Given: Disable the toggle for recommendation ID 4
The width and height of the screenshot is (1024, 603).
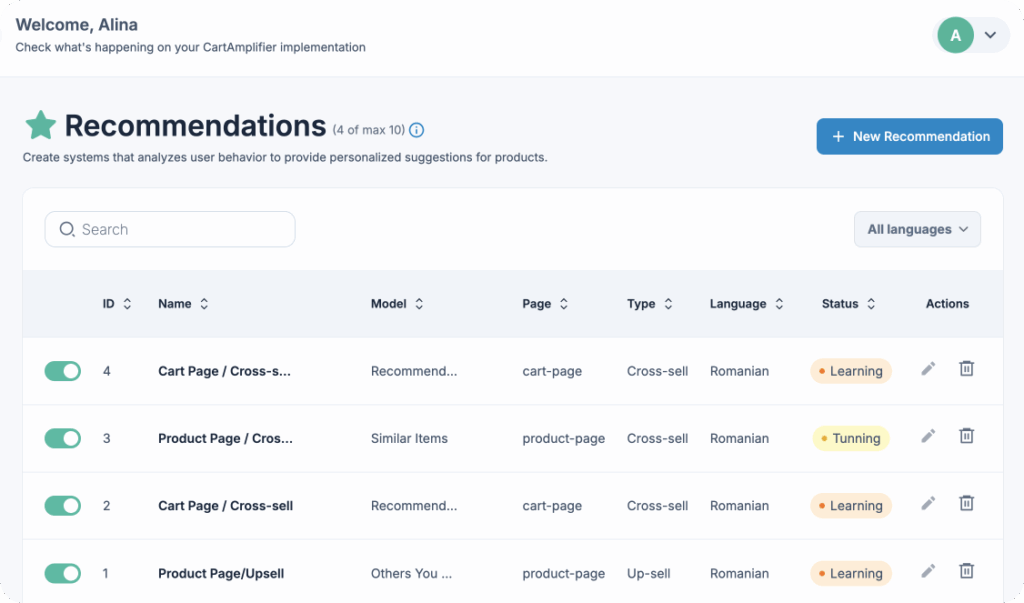Looking at the screenshot, I should [62, 371].
